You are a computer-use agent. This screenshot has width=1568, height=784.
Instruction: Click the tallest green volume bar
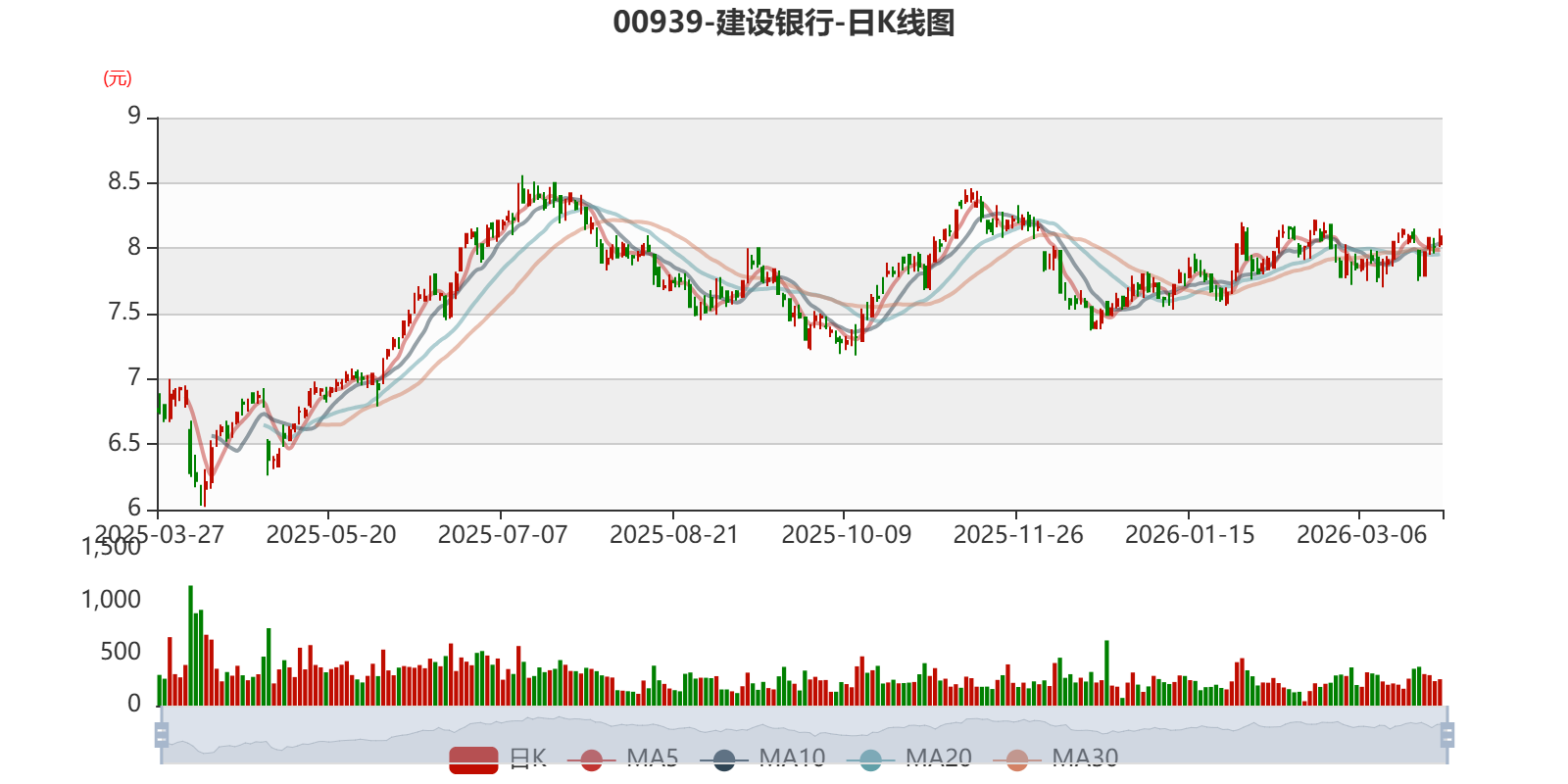190,646
